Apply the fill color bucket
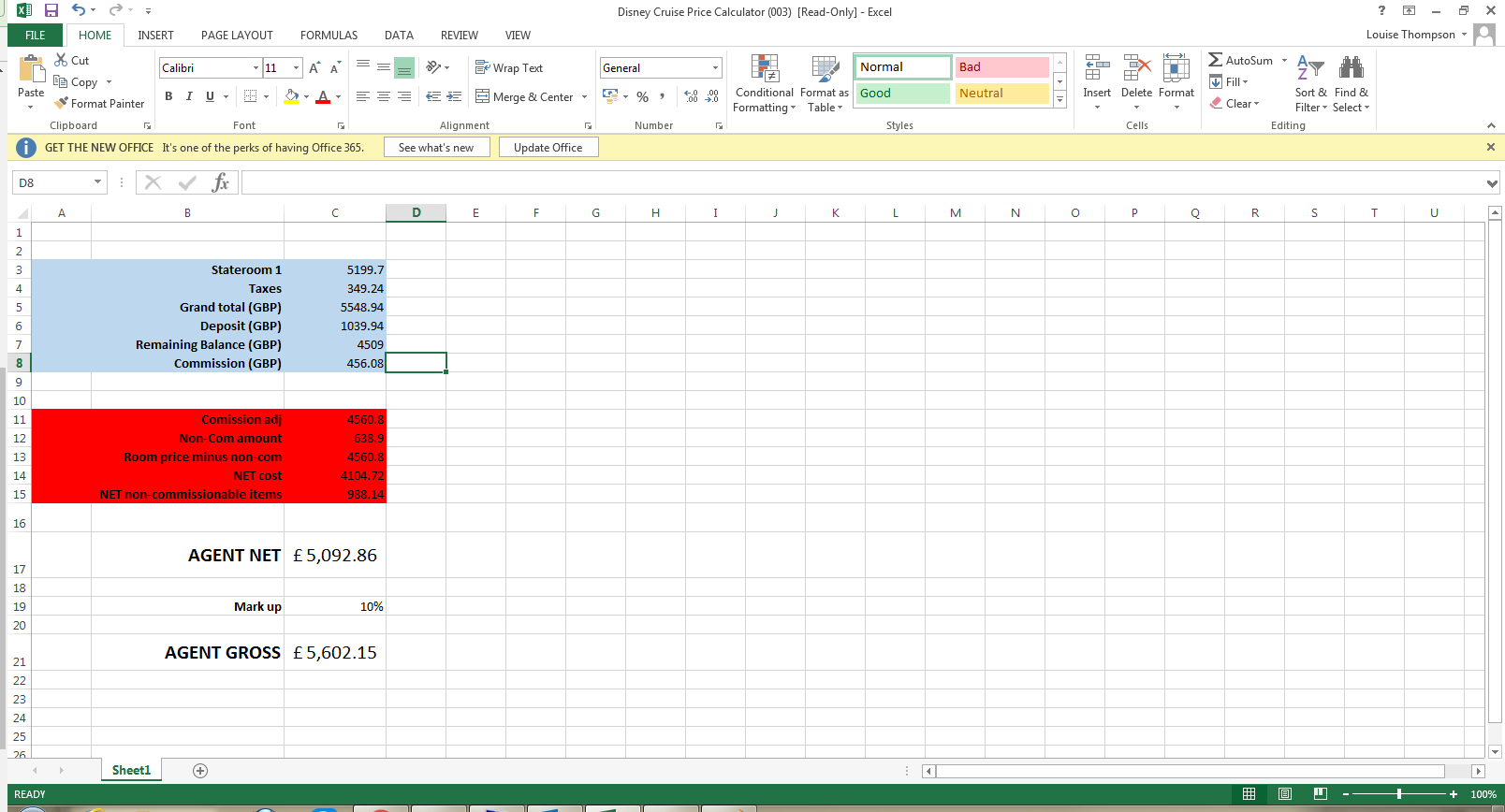1505x812 pixels. 291,96
